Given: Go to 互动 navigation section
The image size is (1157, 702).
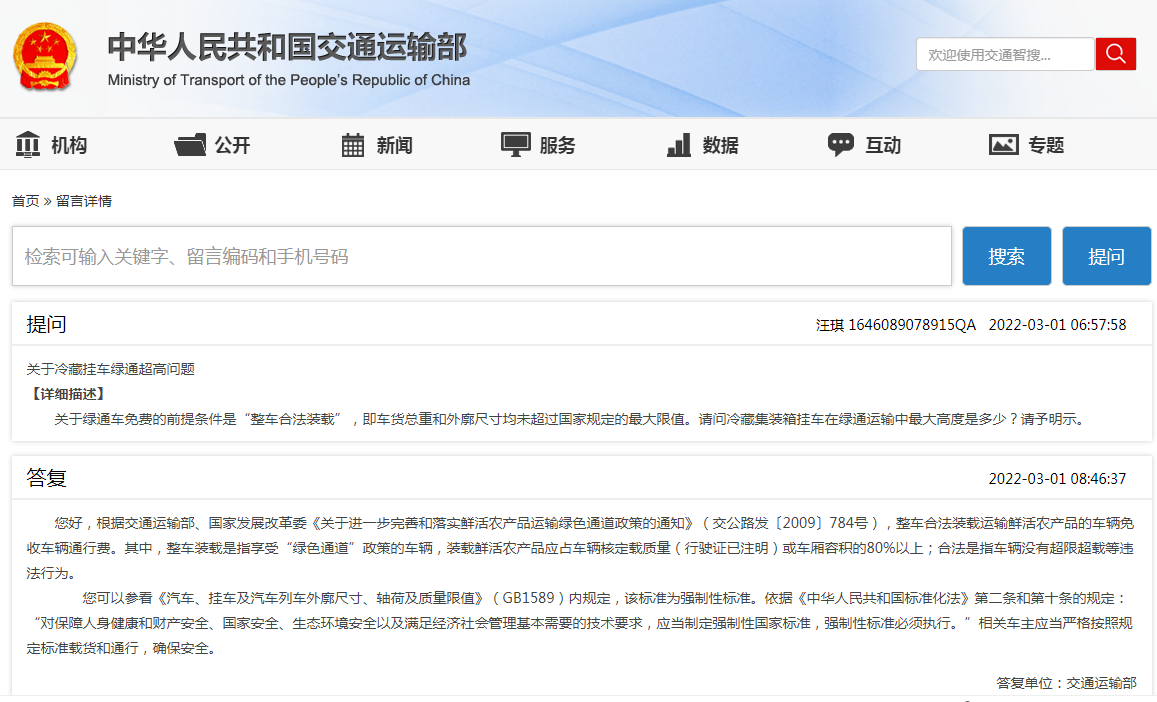Looking at the screenshot, I should coord(883,146).
